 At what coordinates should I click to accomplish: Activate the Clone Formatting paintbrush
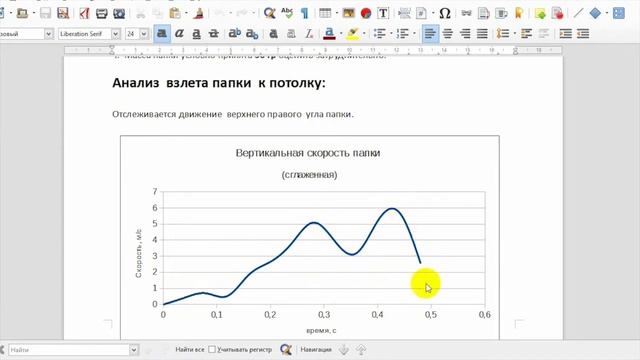click(199, 13)
